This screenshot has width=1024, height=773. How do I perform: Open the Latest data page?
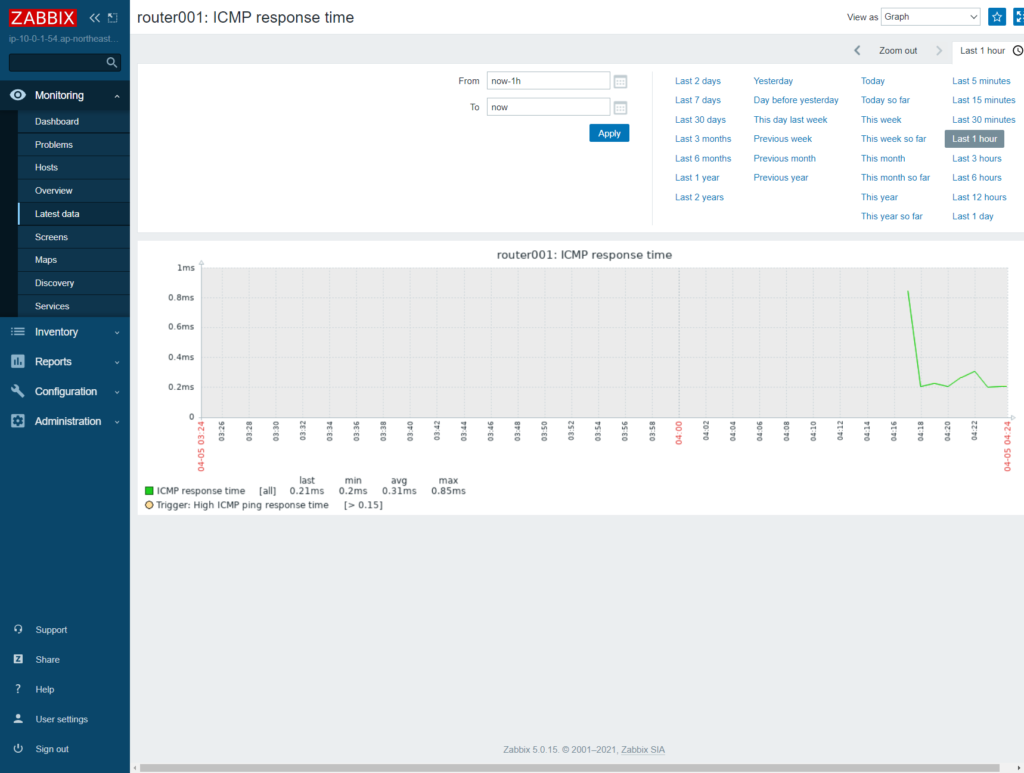pyautogui.click(x=57, y=213)
